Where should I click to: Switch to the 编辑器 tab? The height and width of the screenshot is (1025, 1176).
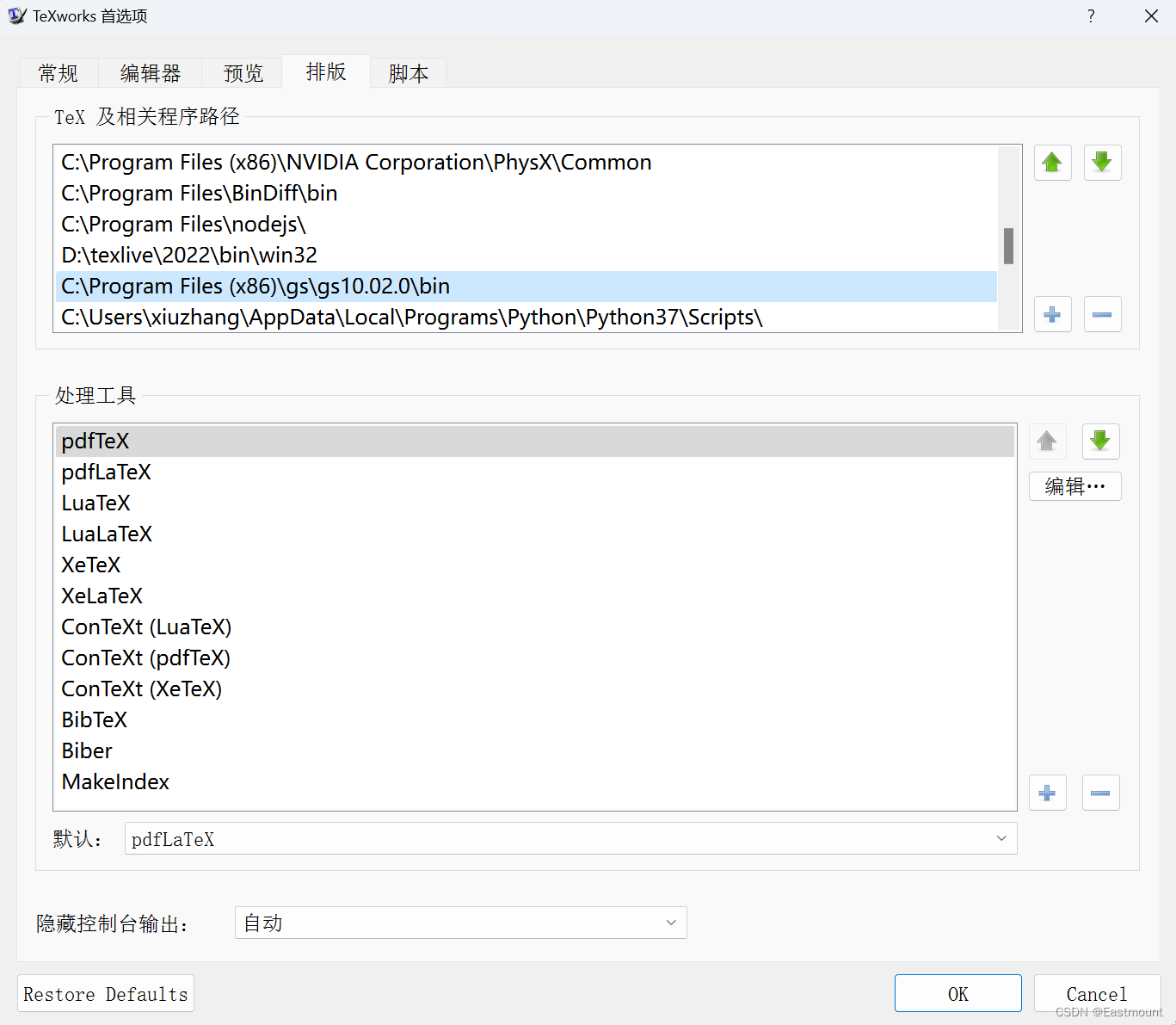(x=151, y=73)
